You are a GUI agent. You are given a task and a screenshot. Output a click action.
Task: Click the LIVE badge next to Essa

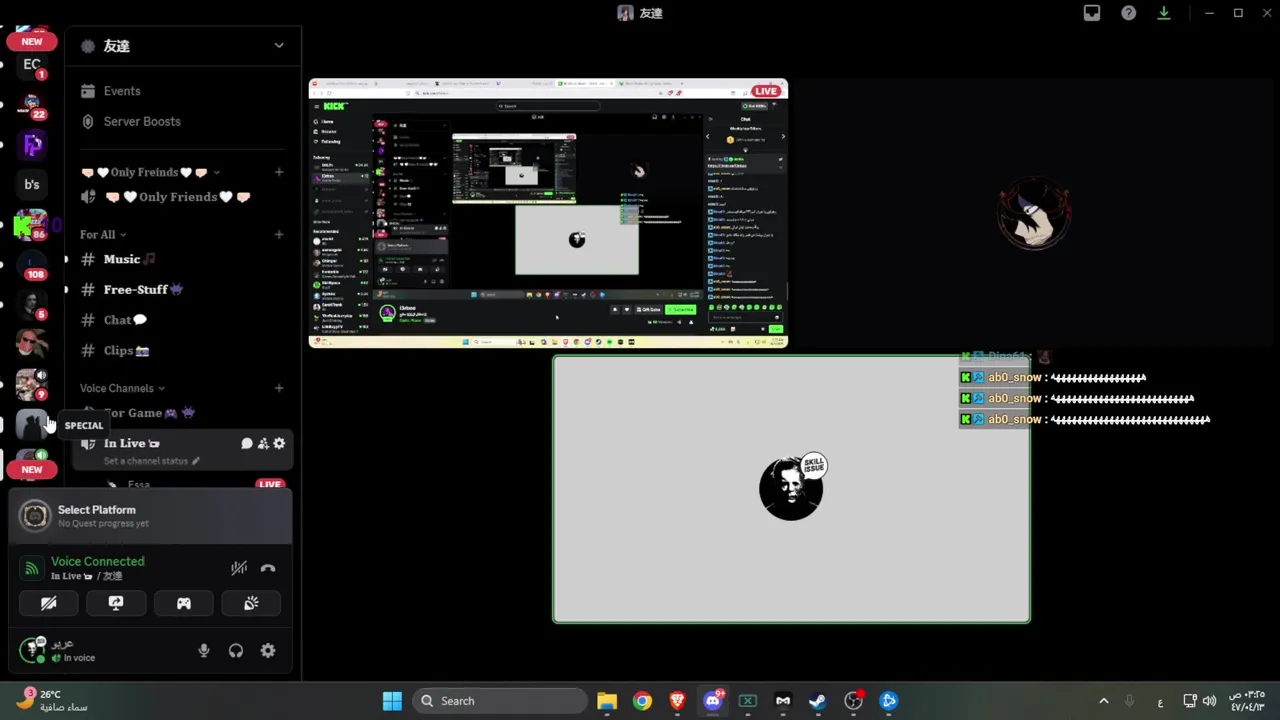[x=269, y=484]
